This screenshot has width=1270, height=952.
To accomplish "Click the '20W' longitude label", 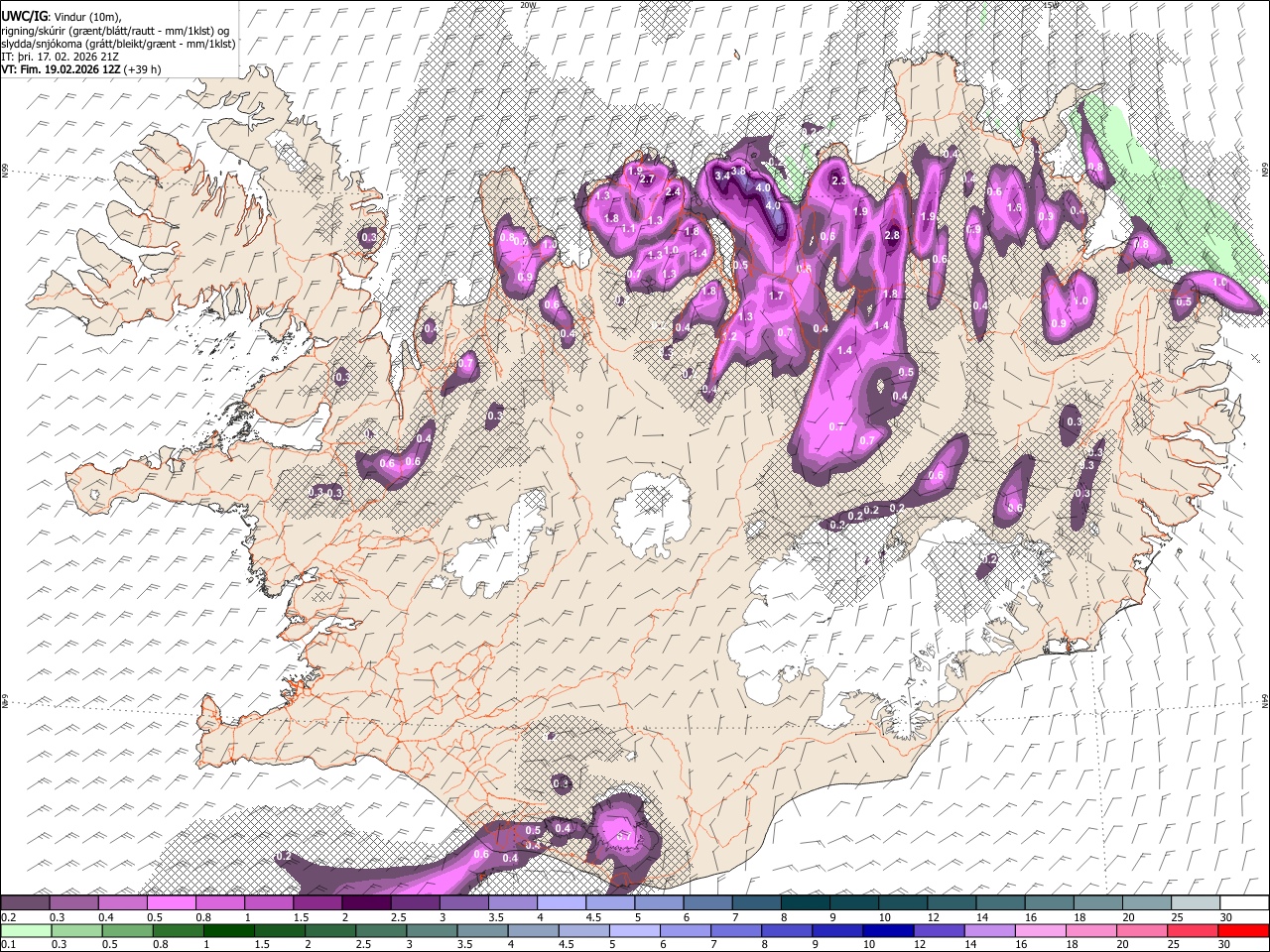I will [528, 5].
